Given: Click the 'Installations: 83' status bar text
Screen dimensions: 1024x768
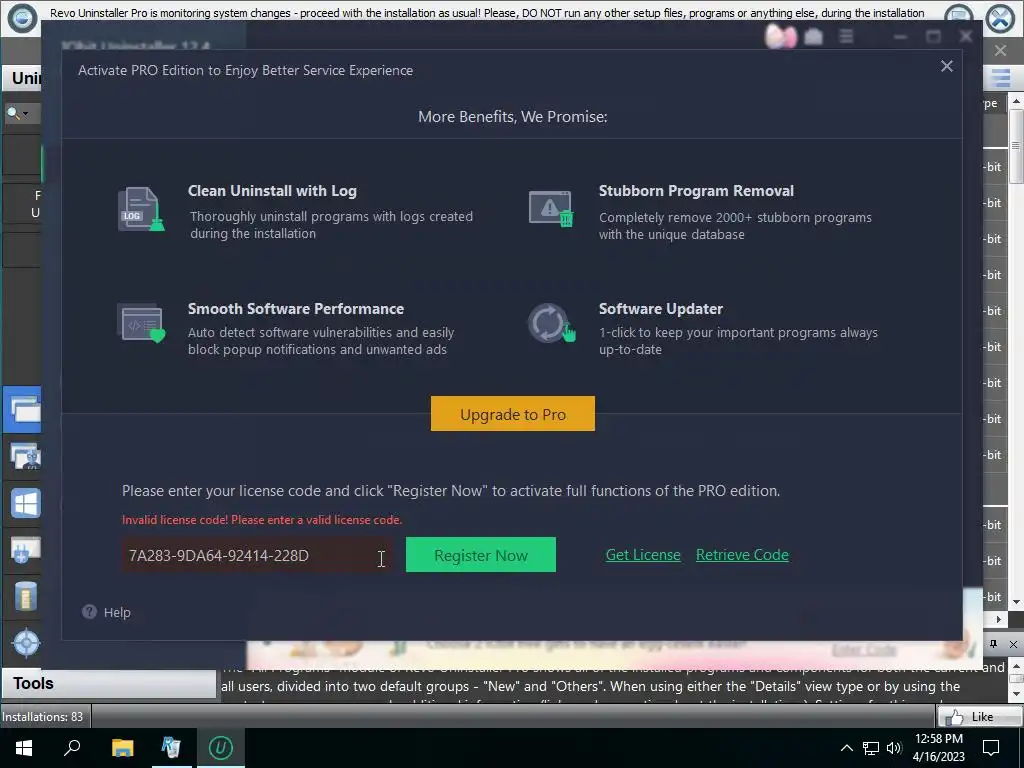Looking at the screenshot, I should pyautogui.click(x=42, y=716).
